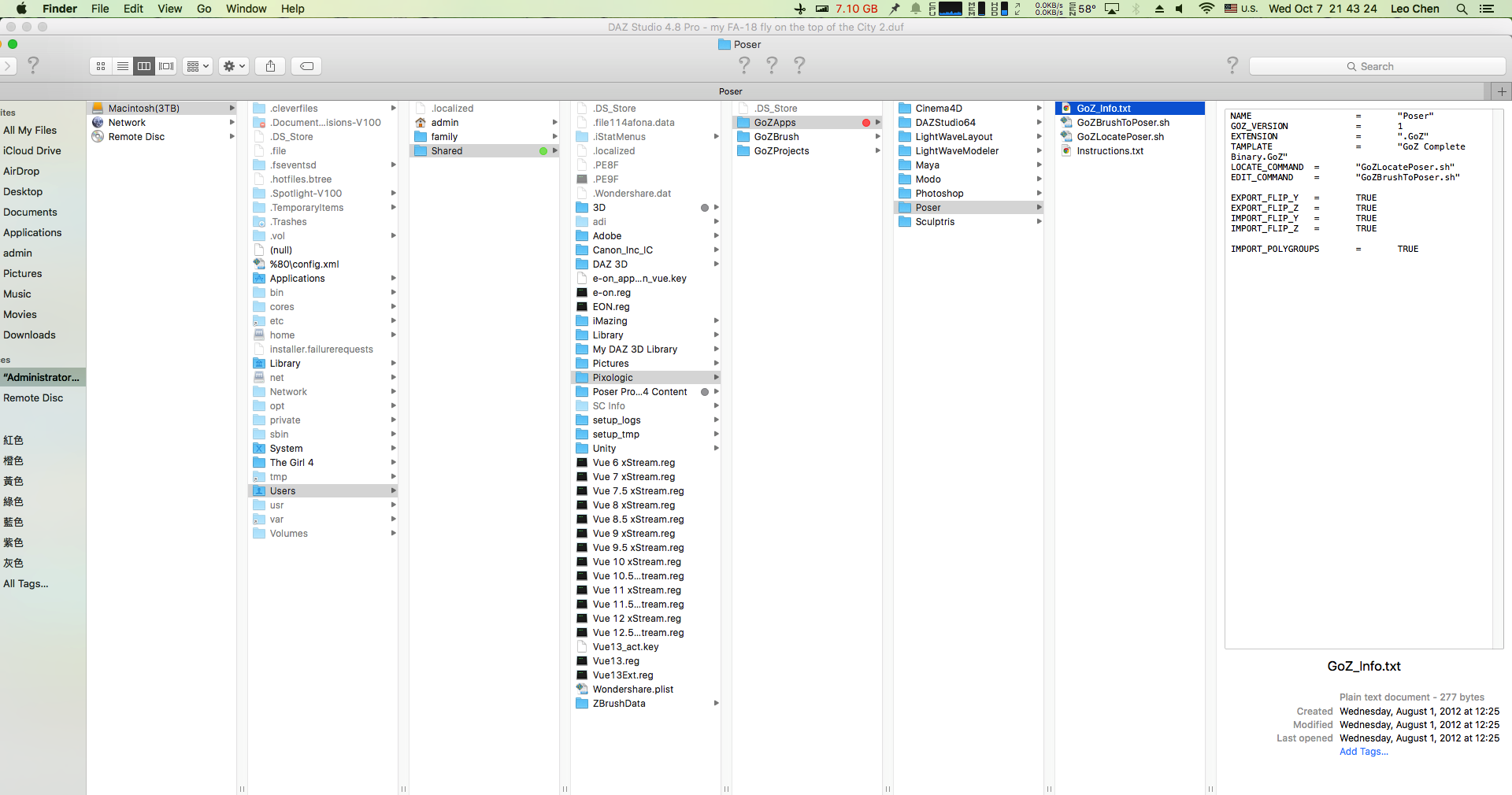Click the eject icon in menu bar
Screen dimensions: 1512x795
pos(1159,9)
